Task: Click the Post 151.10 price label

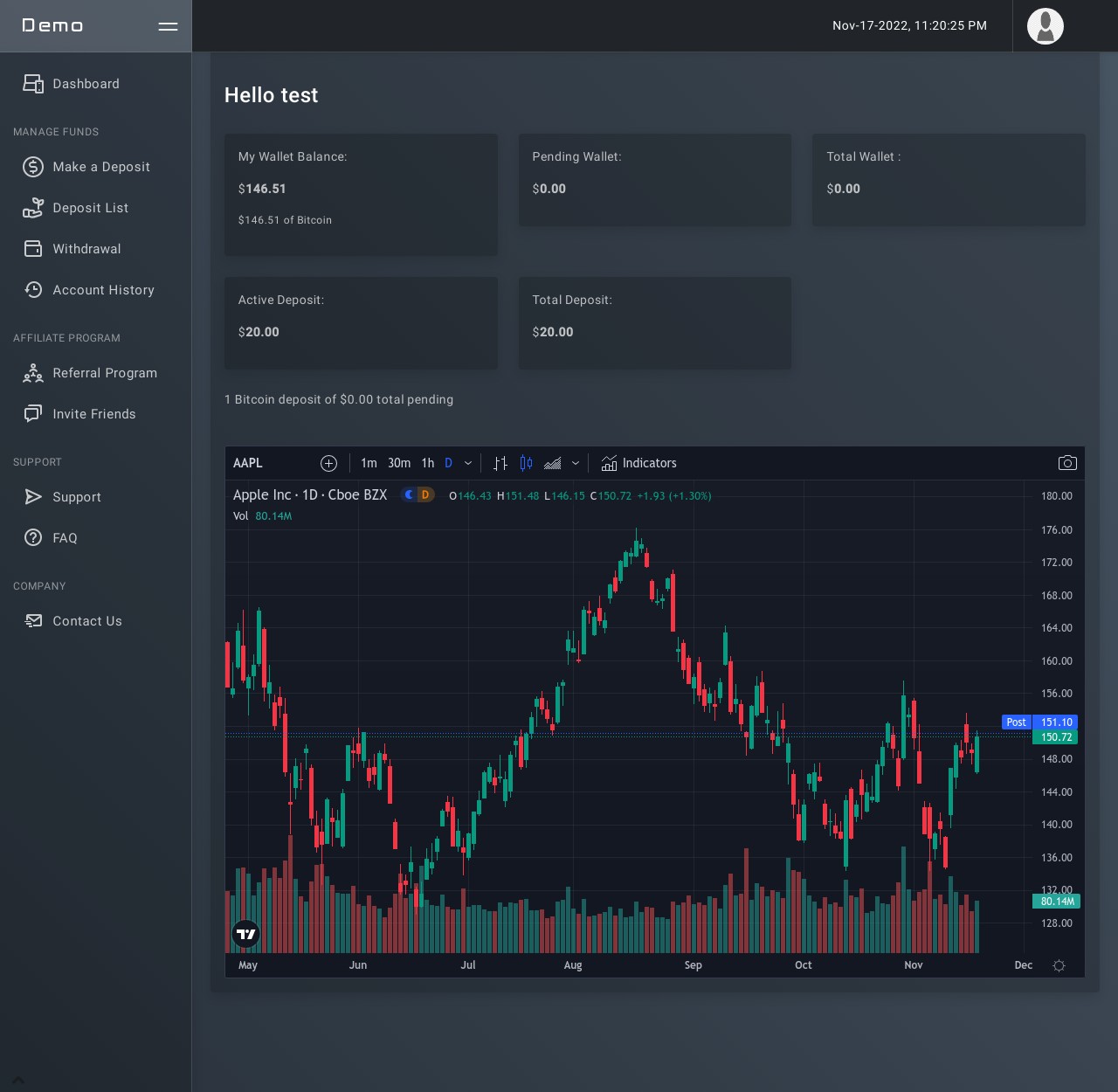Action: (x=1039, y=722)
